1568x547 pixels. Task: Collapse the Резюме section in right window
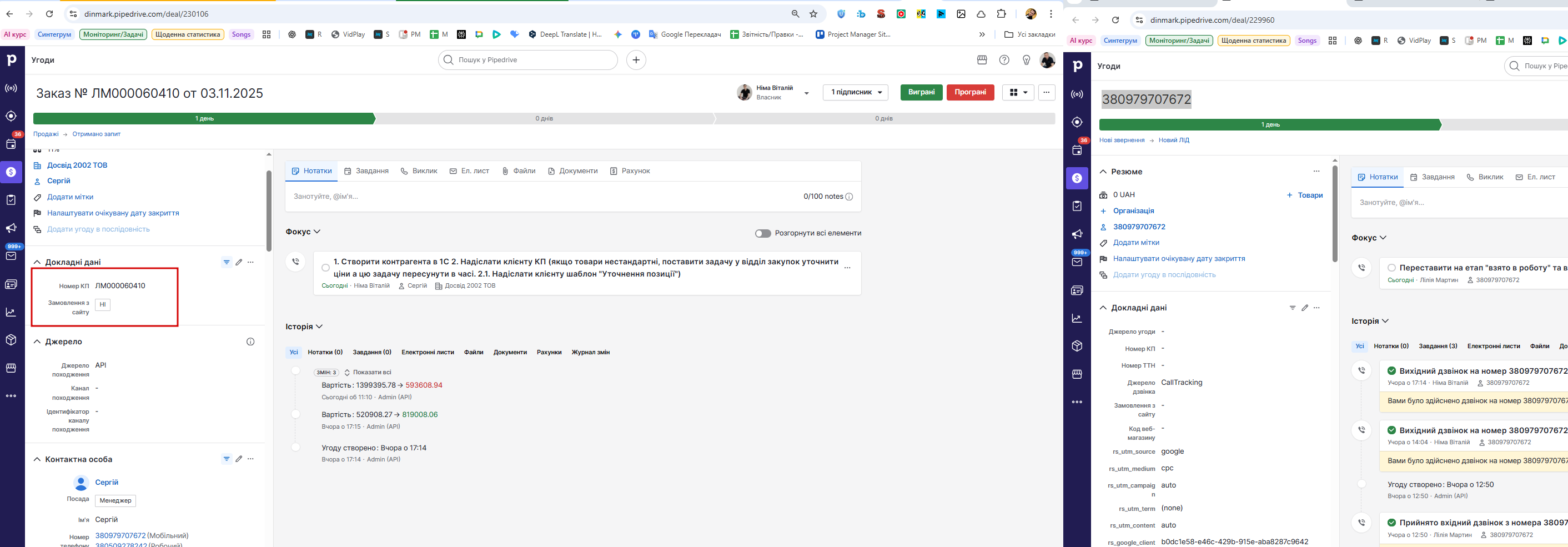1103,172
